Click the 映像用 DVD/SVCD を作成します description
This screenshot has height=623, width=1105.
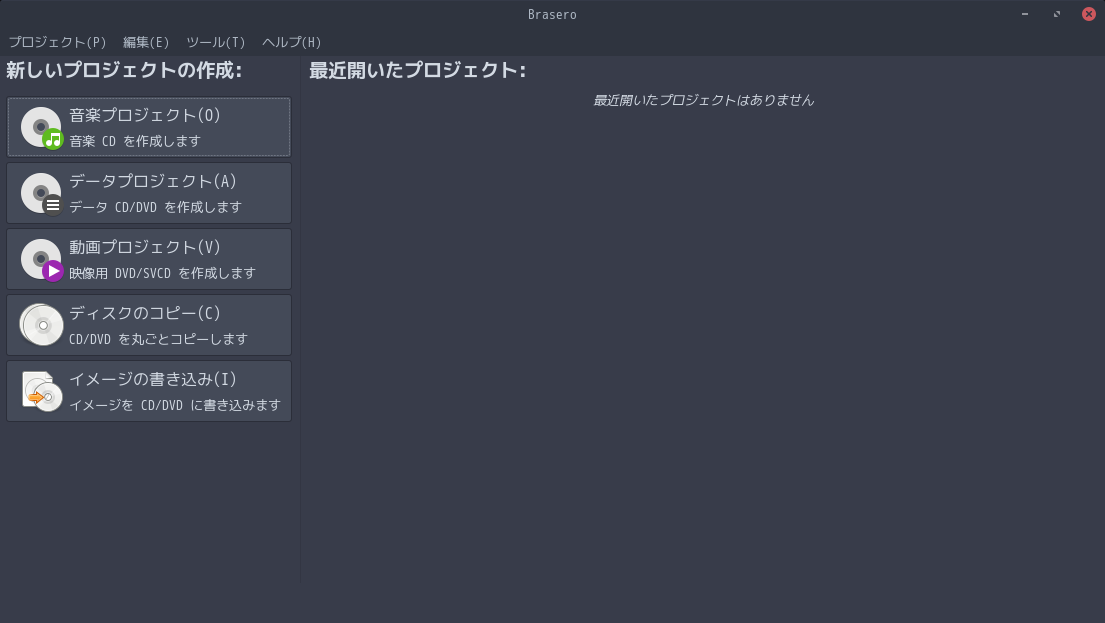point(162,273)
